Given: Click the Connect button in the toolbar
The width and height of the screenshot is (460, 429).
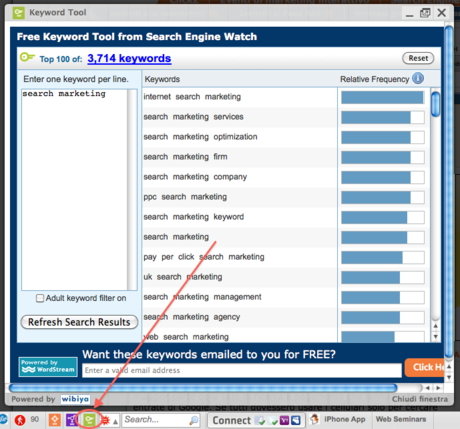Looking at the screenshot, I should pyautogui.click(x=232, y=420).
